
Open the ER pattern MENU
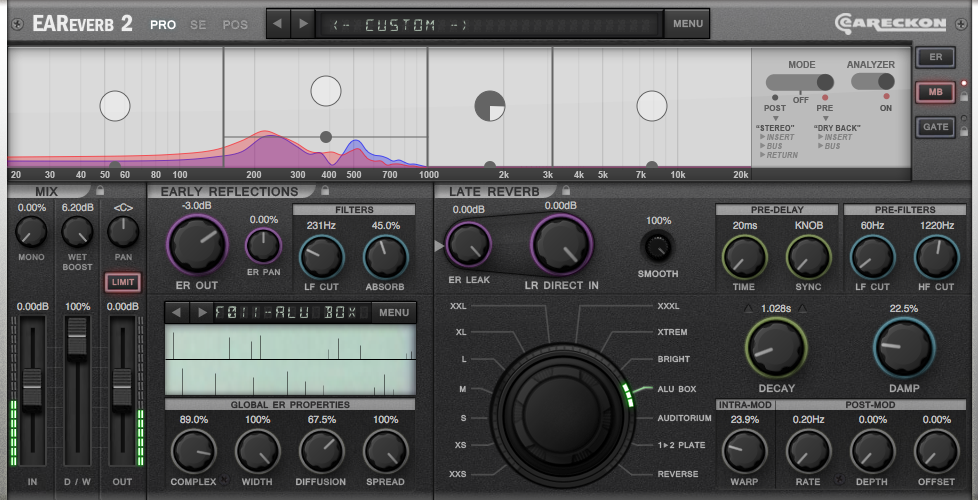pyautogui.click(x=394, y=312)
